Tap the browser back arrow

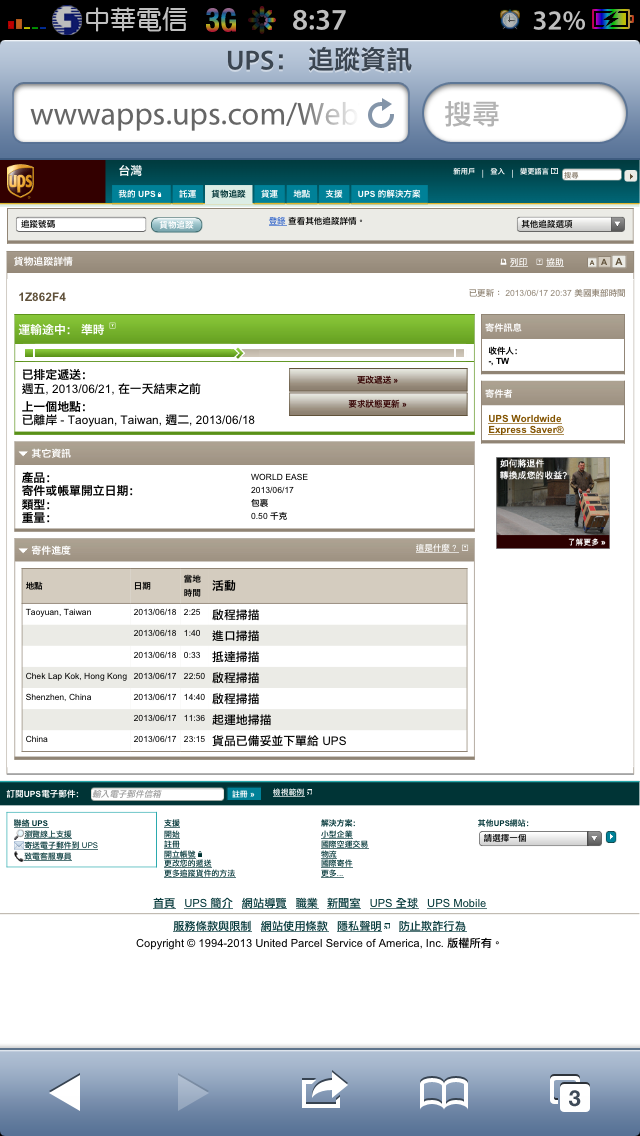click(65, 1092)
